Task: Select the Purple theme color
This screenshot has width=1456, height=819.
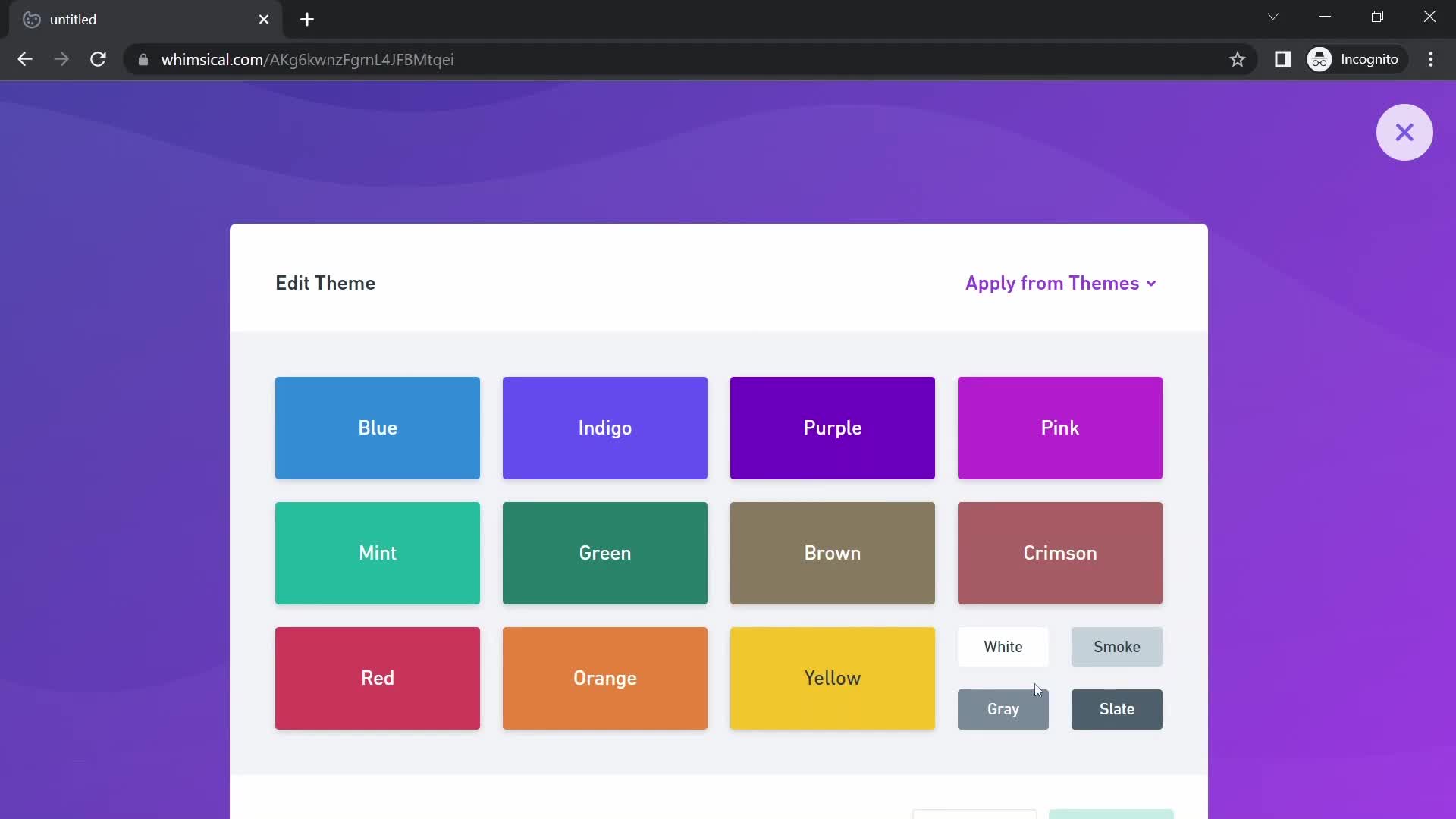Action: tap(833, 428)
